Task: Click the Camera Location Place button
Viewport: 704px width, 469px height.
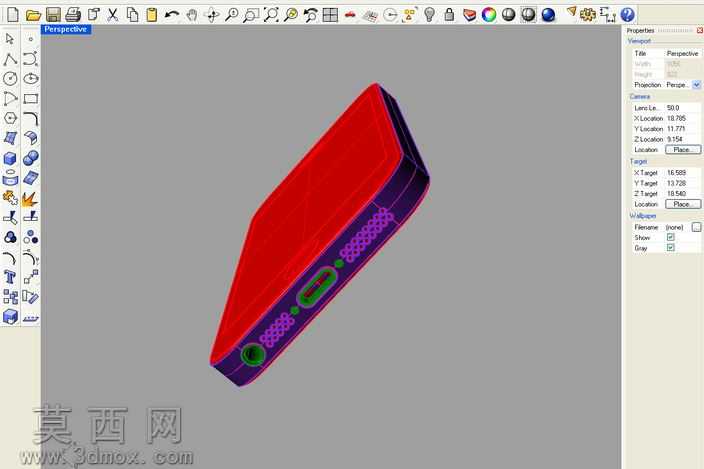Action: (682, 149)
